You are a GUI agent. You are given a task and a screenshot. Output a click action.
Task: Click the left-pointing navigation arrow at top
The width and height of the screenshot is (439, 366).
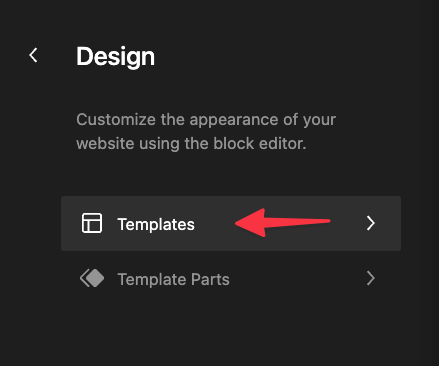click(33, 55)
